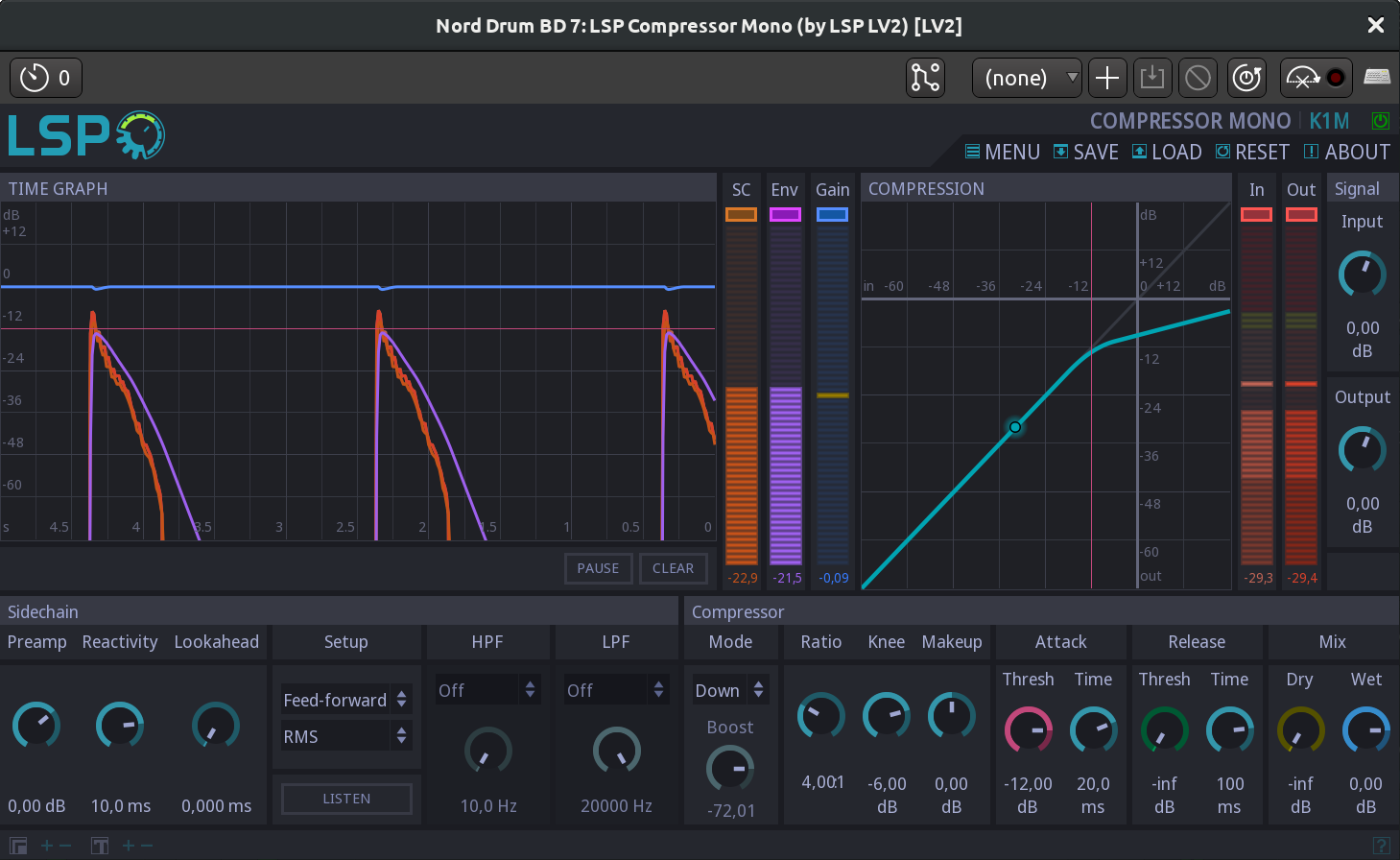The height and width of the screenshot is (860, 1400).
Task: Click the yellow Dry mix knob
Action: point(1300,730)
